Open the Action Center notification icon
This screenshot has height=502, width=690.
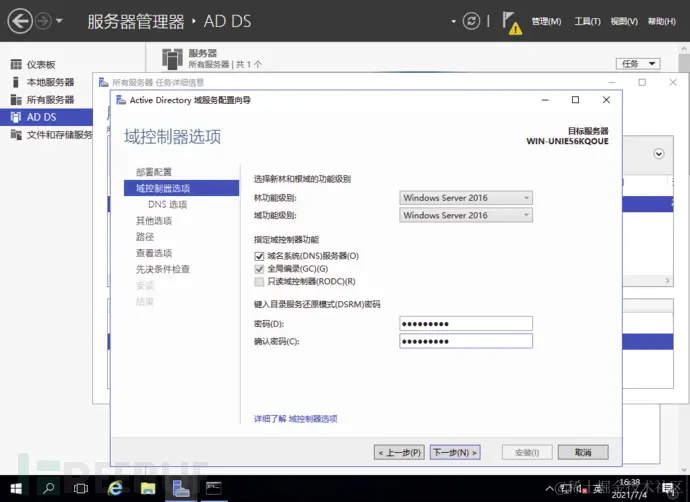pyautogui.click(x=668, y=488)
